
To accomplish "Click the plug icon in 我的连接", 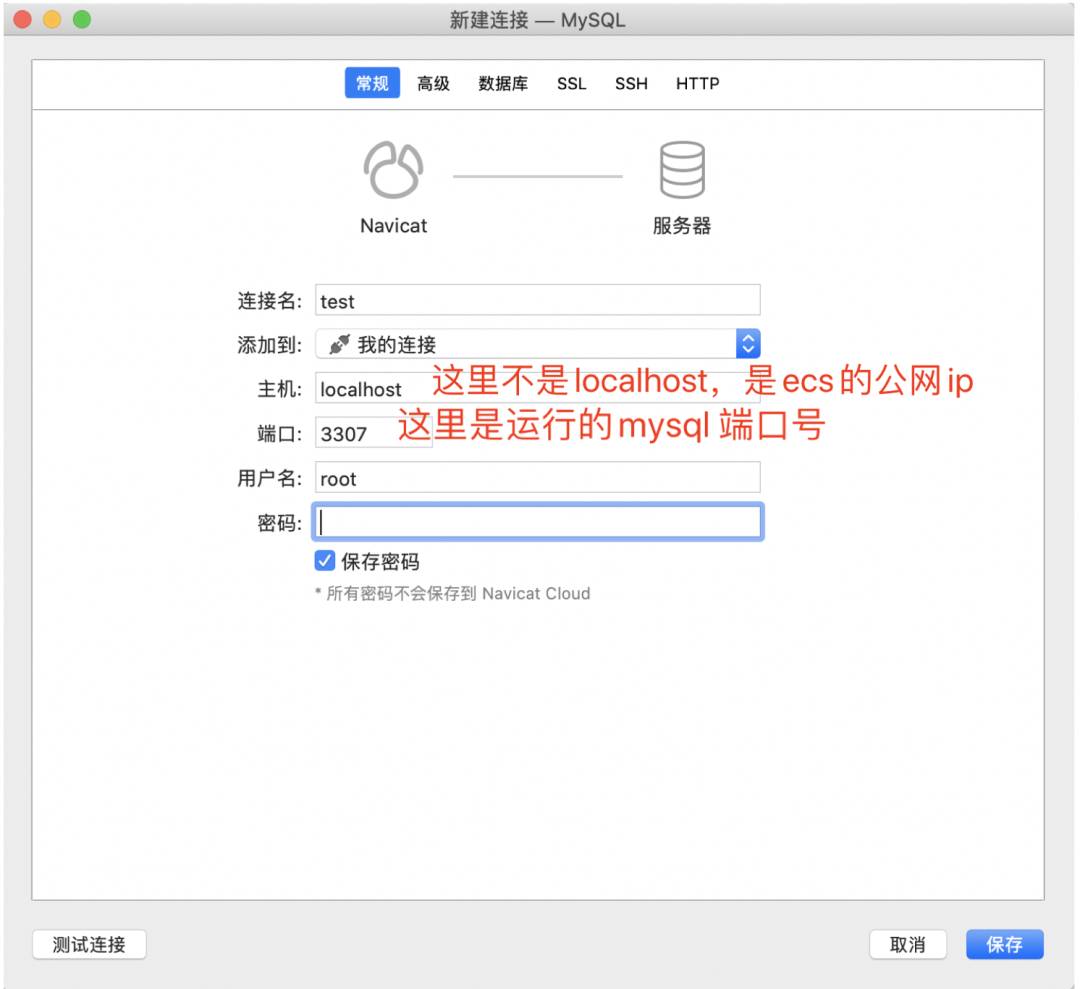I will click(339, 344).
